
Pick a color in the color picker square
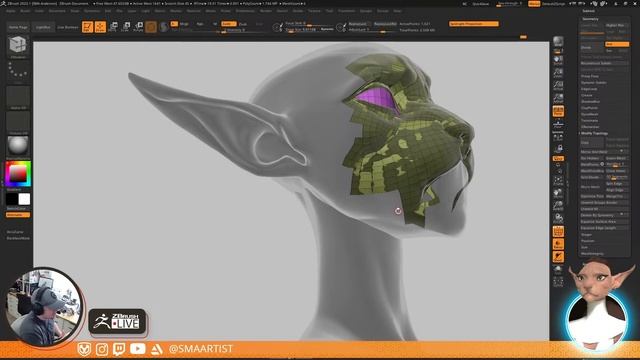[18, 174]
